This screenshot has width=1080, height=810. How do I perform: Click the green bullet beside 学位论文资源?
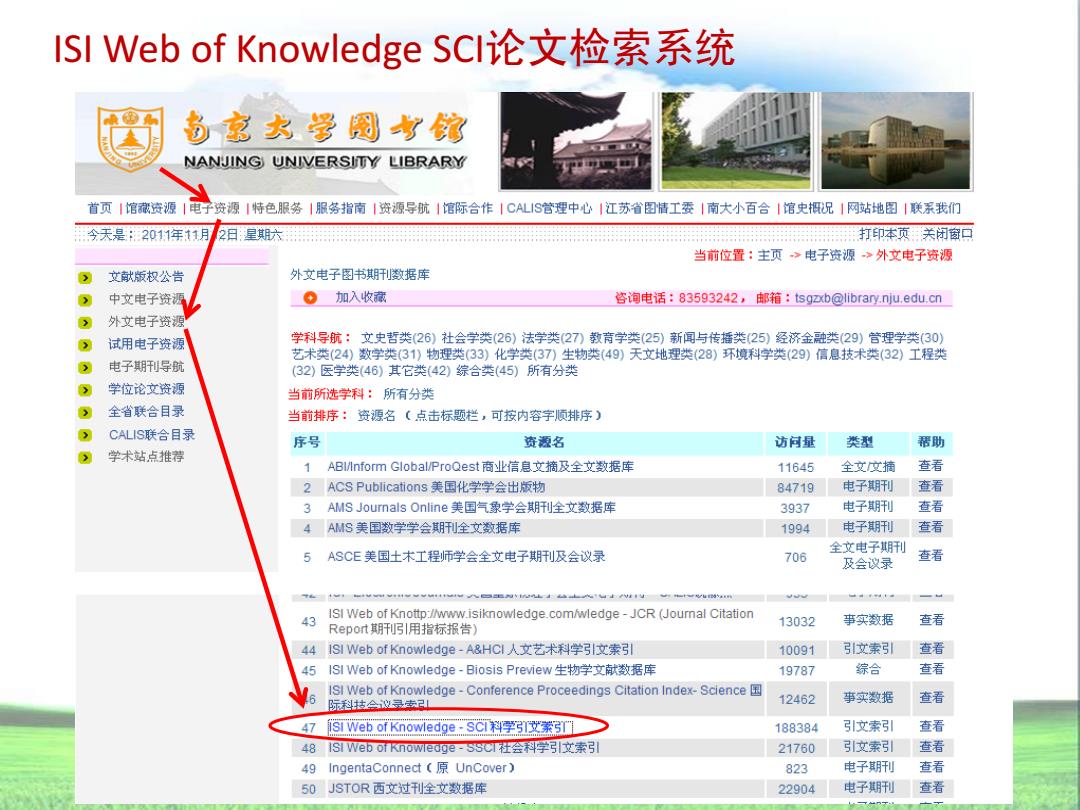pyautogui.click(x=85, y=391)
